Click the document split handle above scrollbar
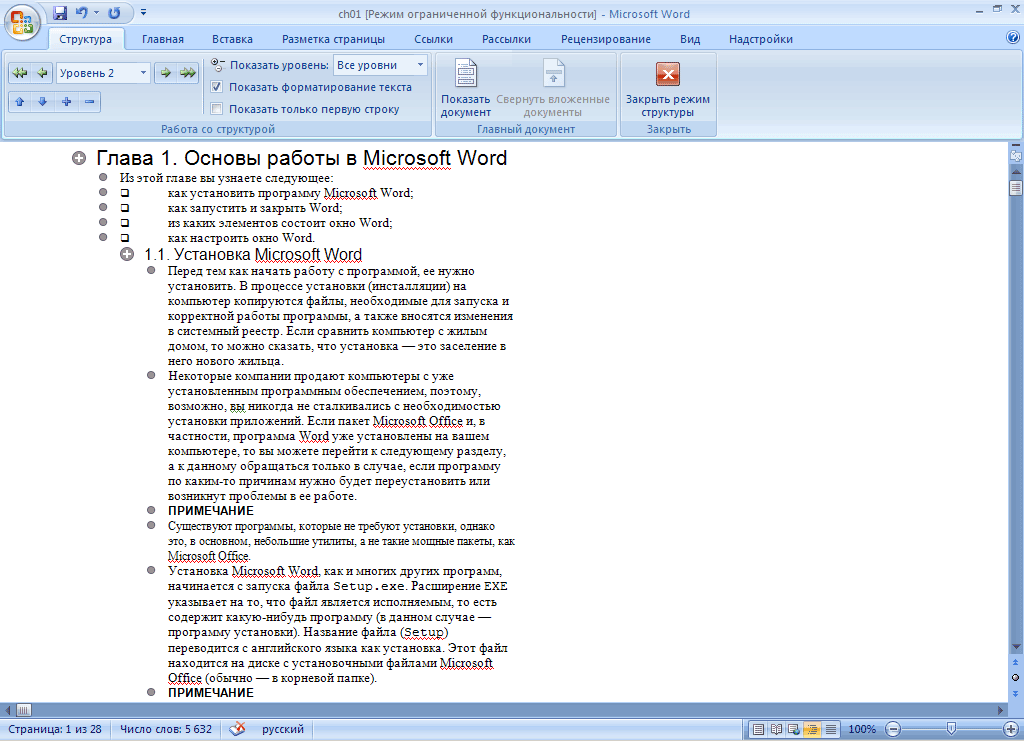Viewport: 1024px width, 742px height. (1016, 144)
